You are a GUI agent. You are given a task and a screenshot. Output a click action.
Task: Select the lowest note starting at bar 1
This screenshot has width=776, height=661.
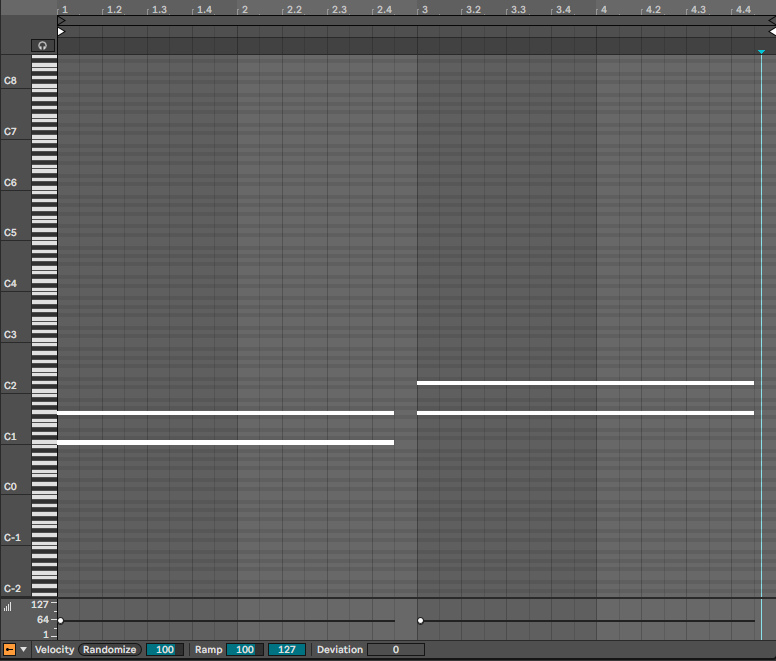226,442
